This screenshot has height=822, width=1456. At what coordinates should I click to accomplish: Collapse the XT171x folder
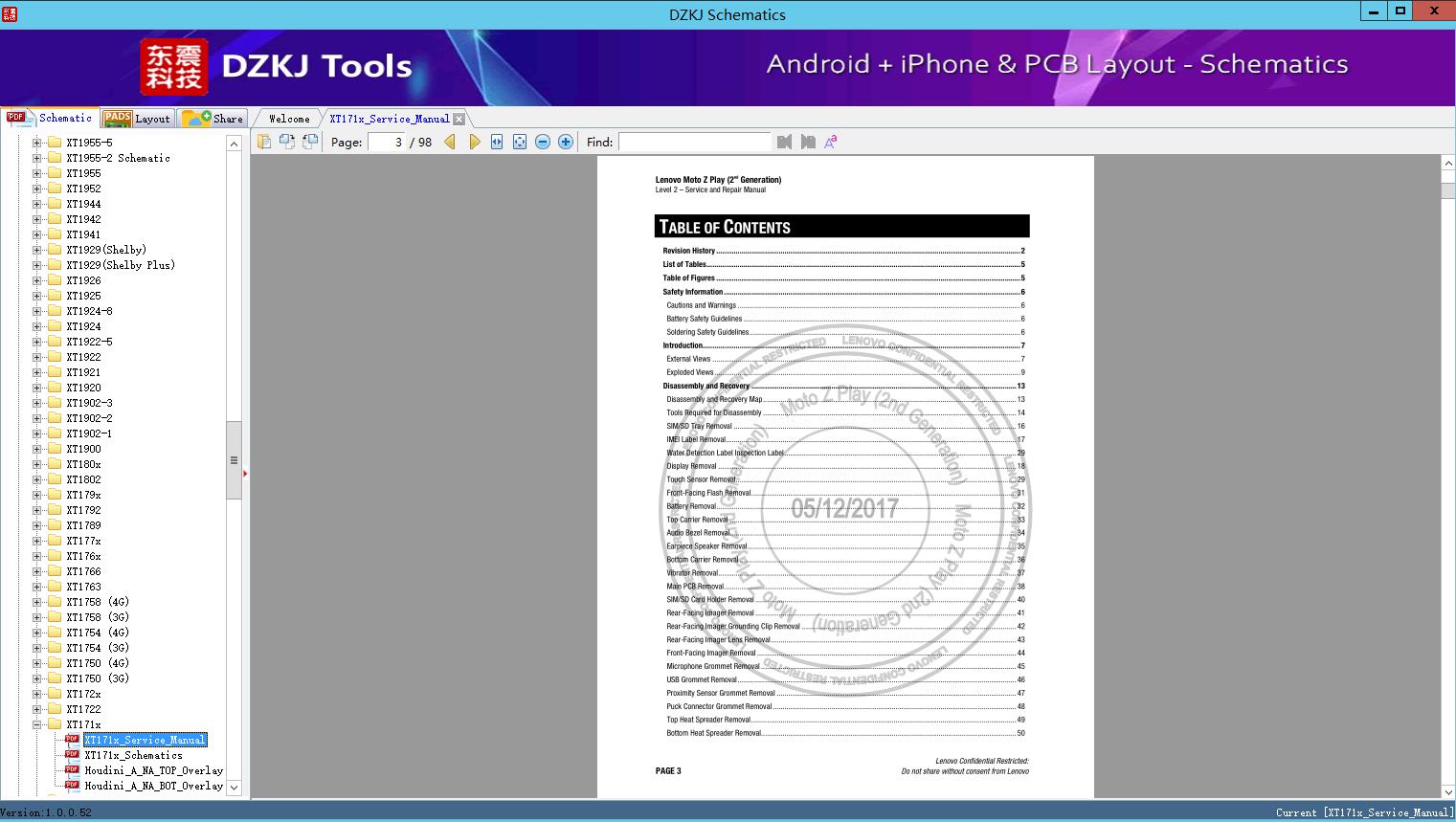pyautogui.click(x=37, y=724)
